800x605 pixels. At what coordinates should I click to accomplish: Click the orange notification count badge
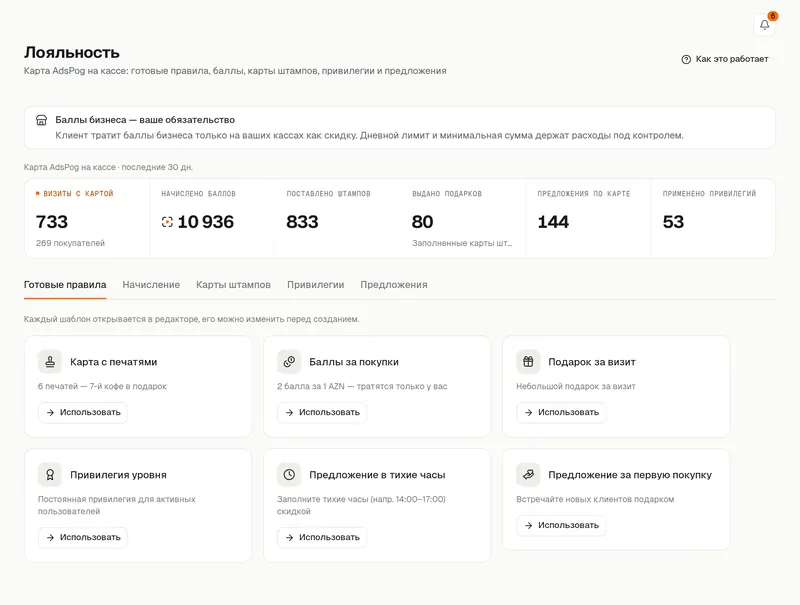click(772, 16)
